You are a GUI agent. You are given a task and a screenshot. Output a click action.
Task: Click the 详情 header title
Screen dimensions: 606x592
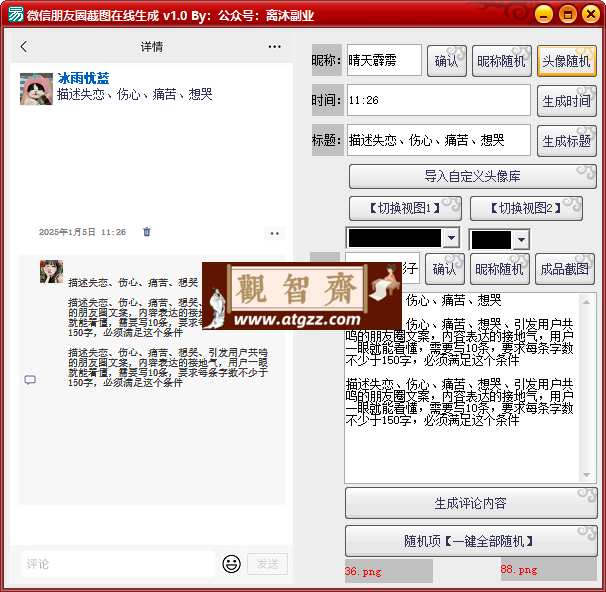coord(152,47)
